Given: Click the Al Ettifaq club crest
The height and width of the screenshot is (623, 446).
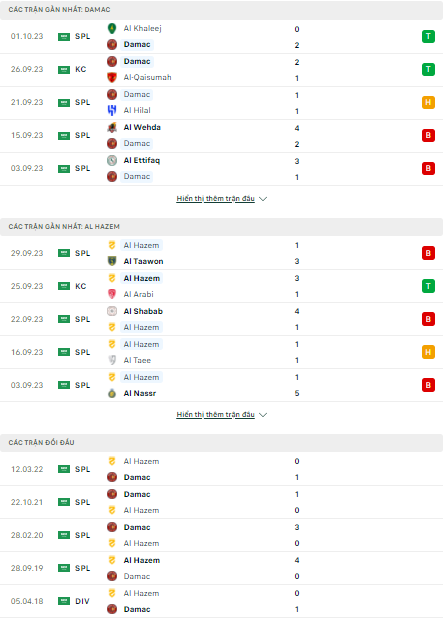Looking at the screenshot, I should (112, 160).
